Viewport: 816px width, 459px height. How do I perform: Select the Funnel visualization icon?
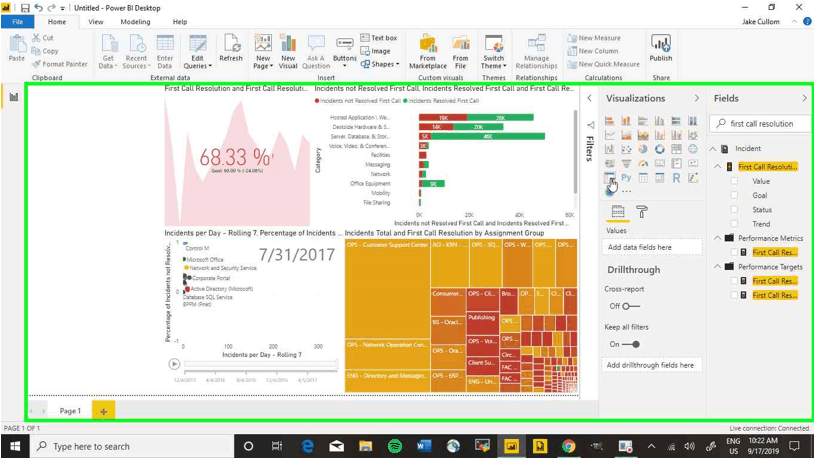(626, 163)
